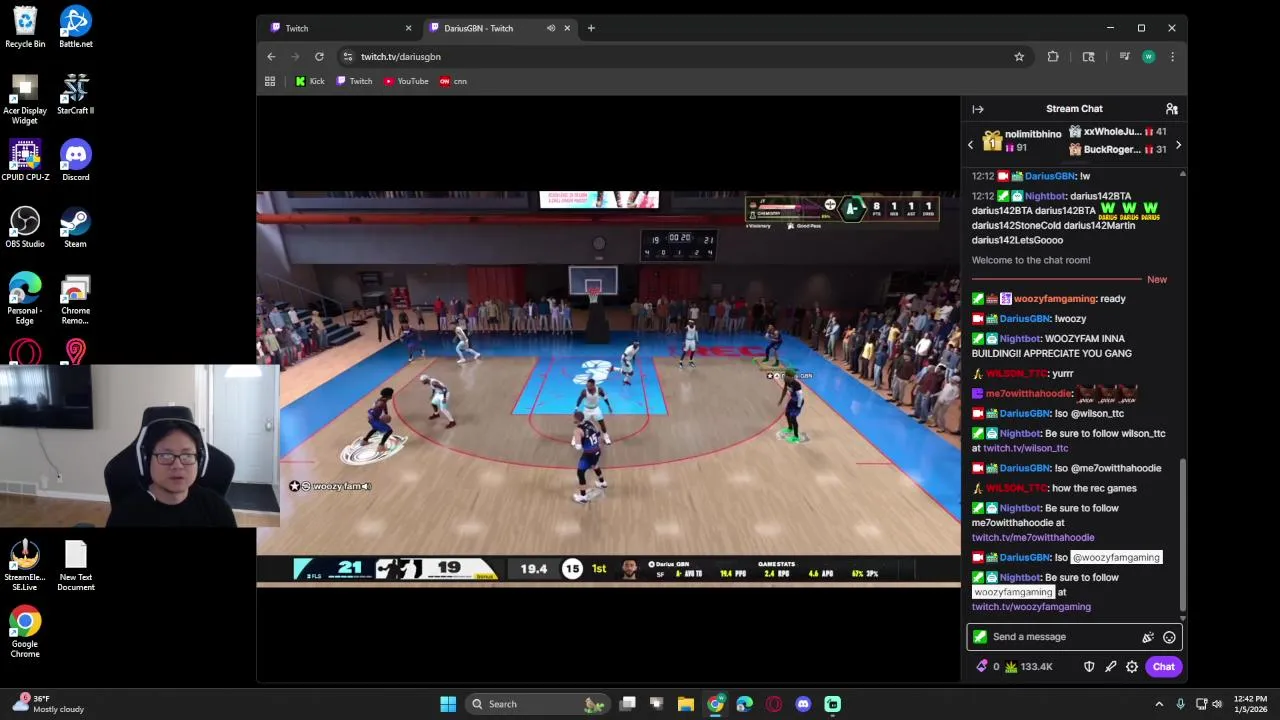Open the weather widget showing 36°F
The height and width of the screenshot is (720, 1280).
(x=47, y=704)
